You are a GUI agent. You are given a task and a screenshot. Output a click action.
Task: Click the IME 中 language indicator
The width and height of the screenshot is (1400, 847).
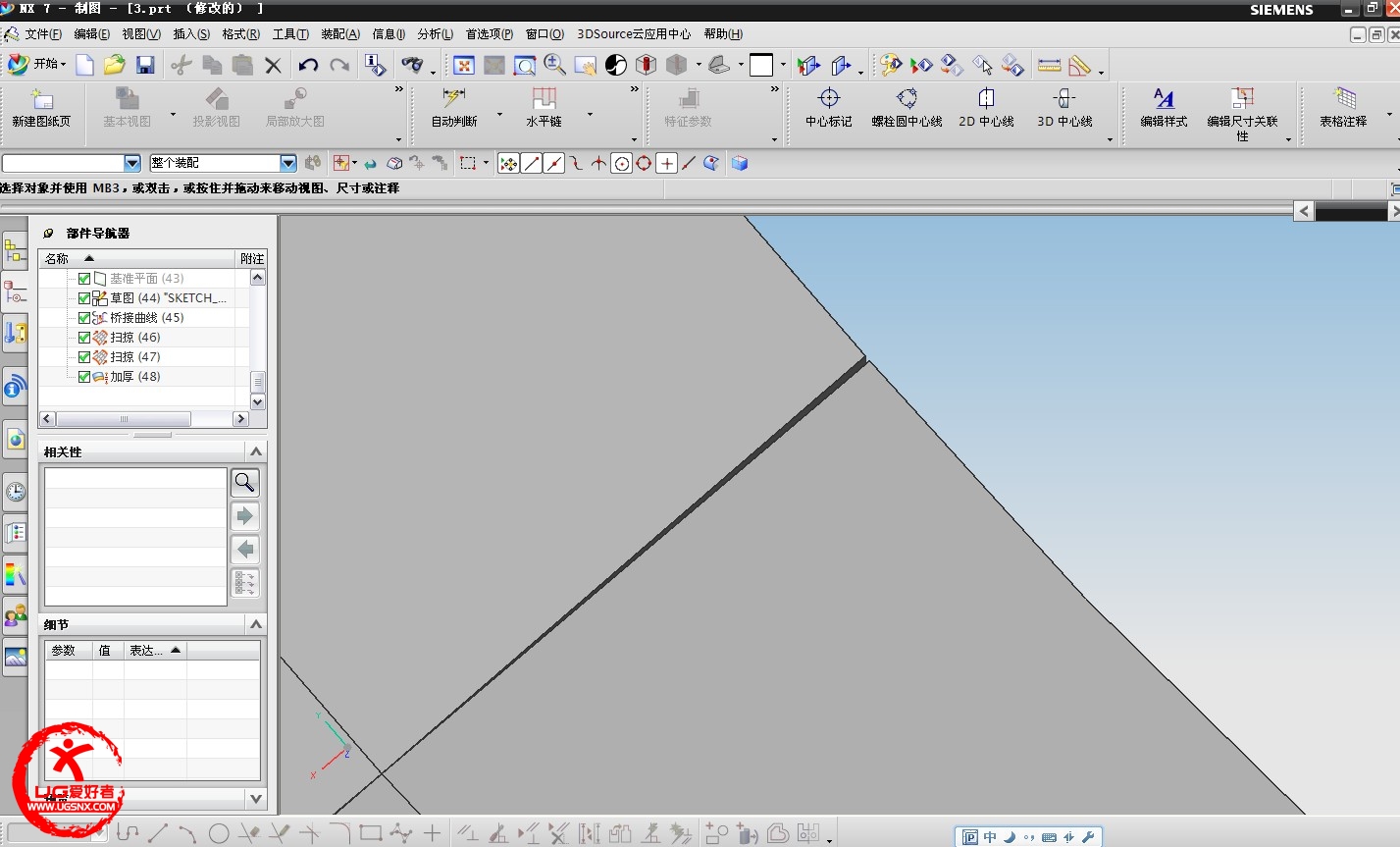991,837
